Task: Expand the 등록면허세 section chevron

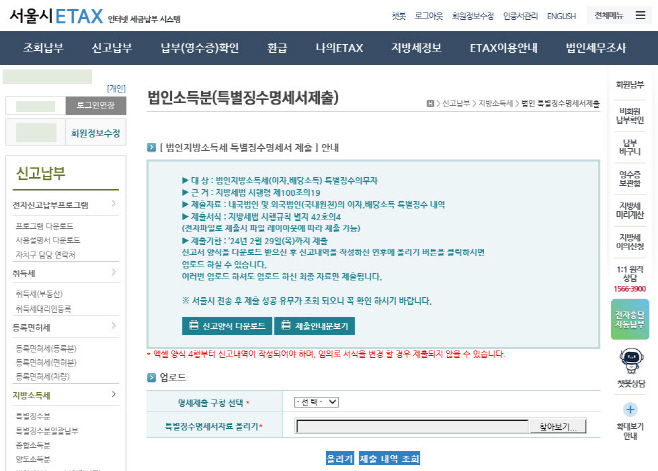Action: (x=114, y=326)
